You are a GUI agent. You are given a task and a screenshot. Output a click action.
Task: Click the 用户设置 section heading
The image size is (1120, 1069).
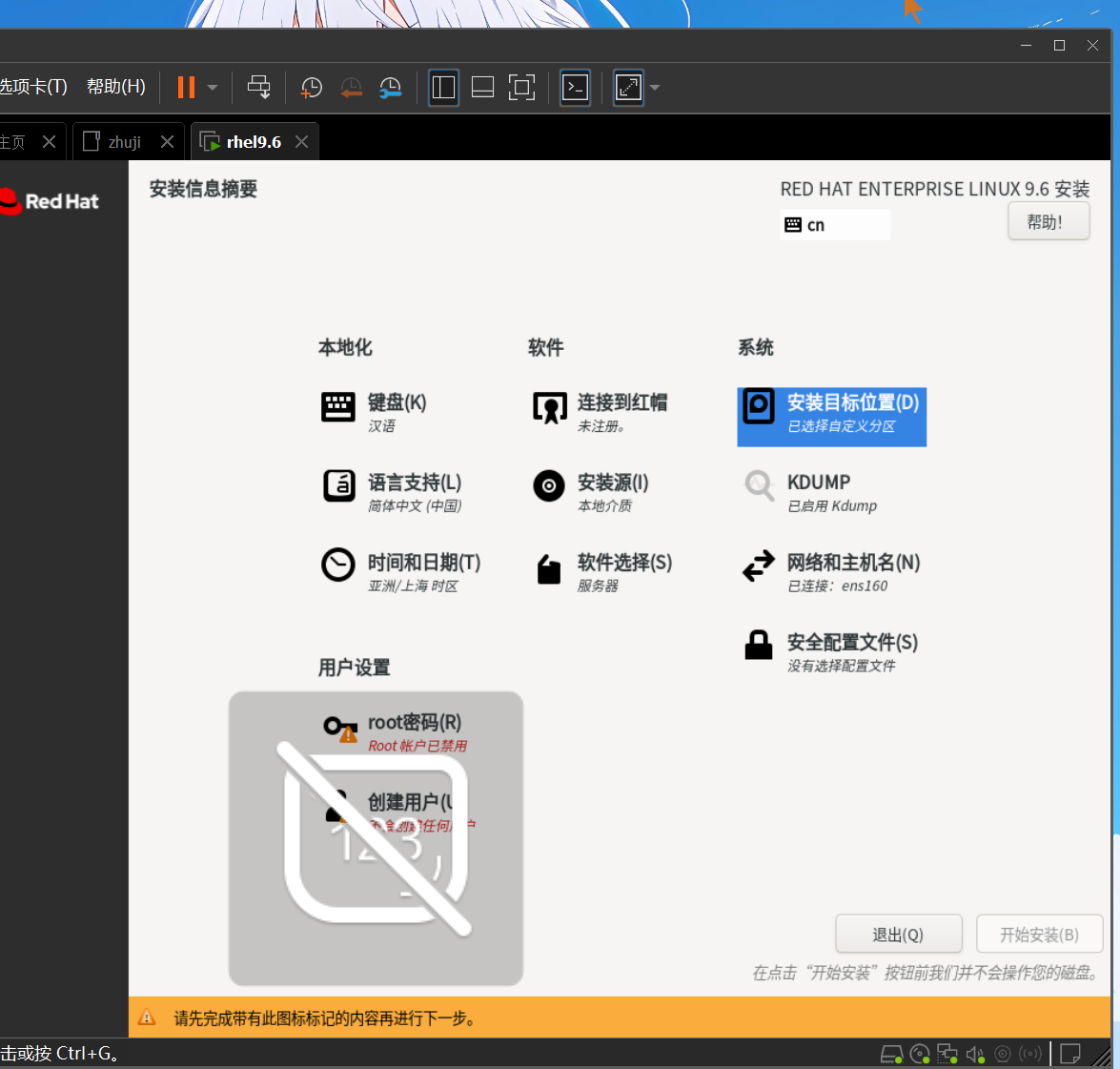[355, 668]
